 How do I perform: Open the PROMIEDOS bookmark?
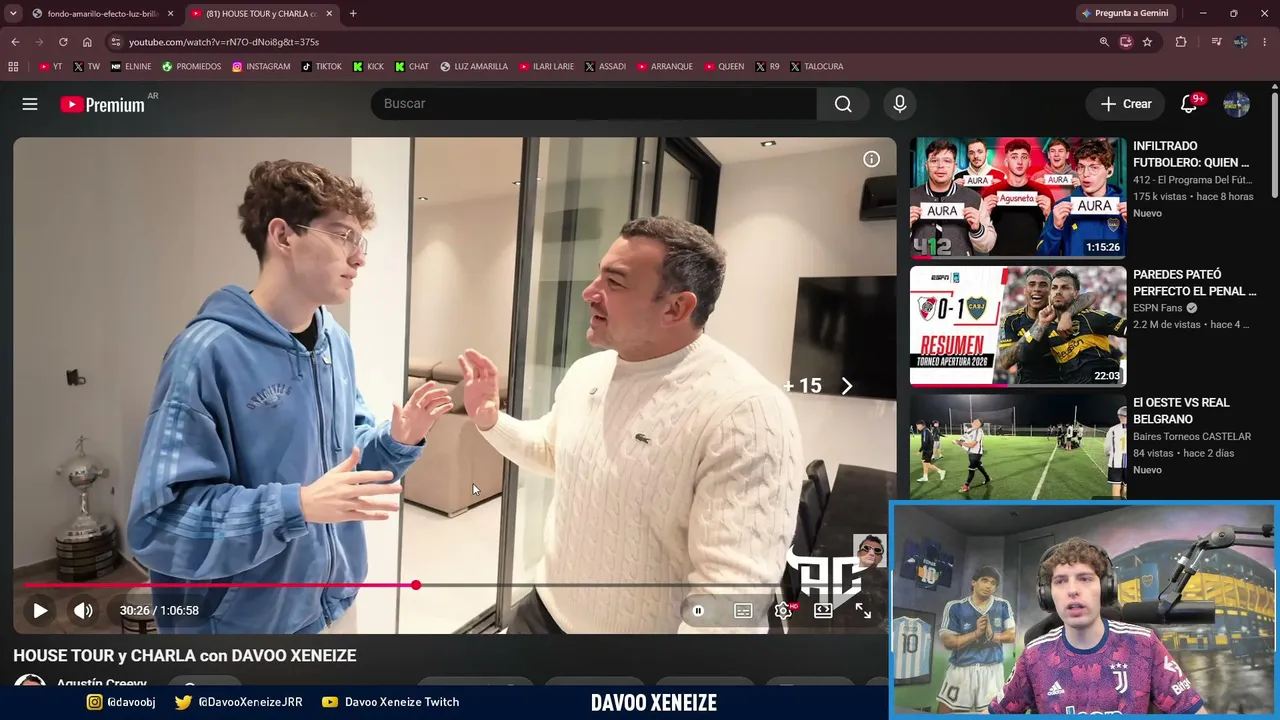[192, 67]
